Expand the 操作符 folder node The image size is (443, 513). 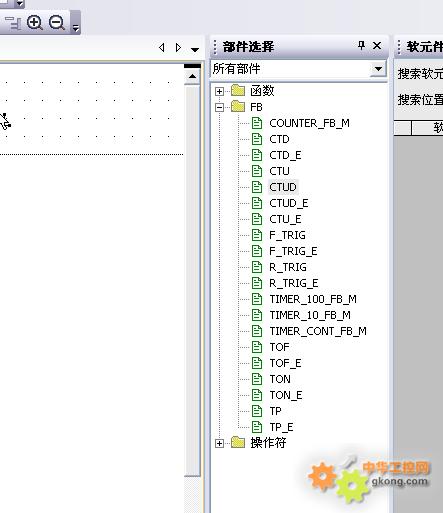pos(219,443)
